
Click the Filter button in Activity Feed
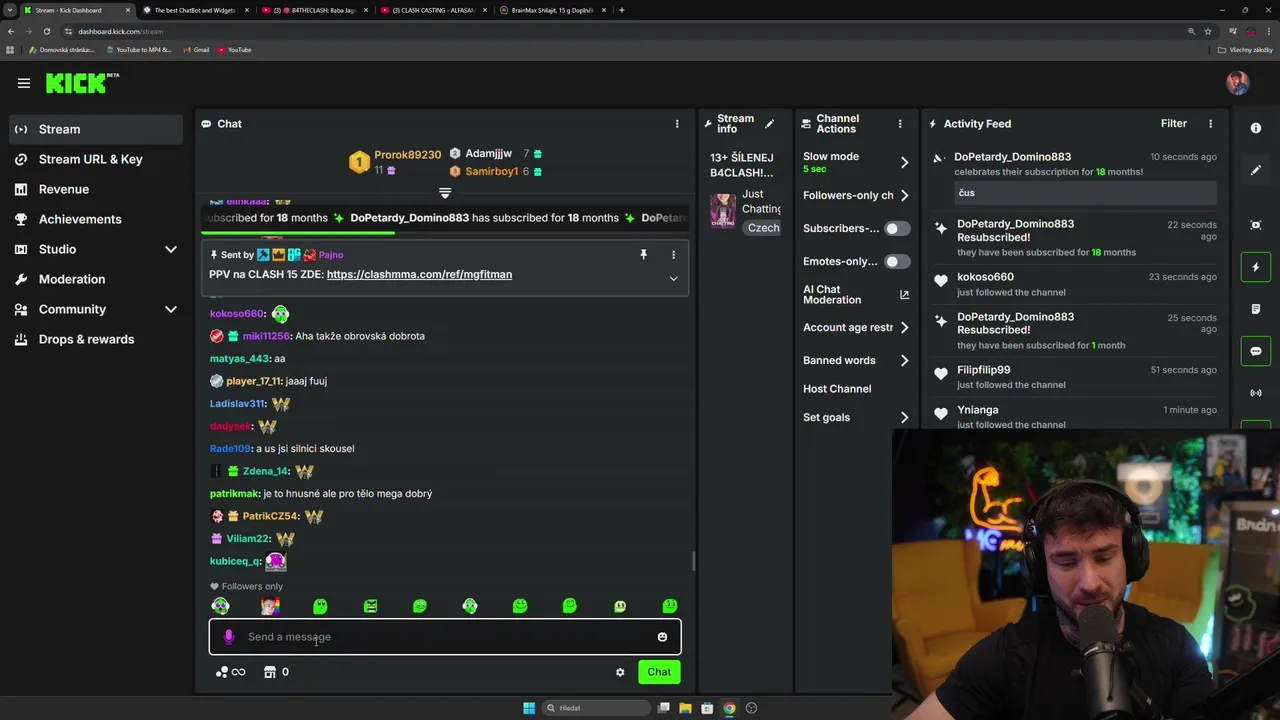pyautogui.click(x=1174, y=124)
